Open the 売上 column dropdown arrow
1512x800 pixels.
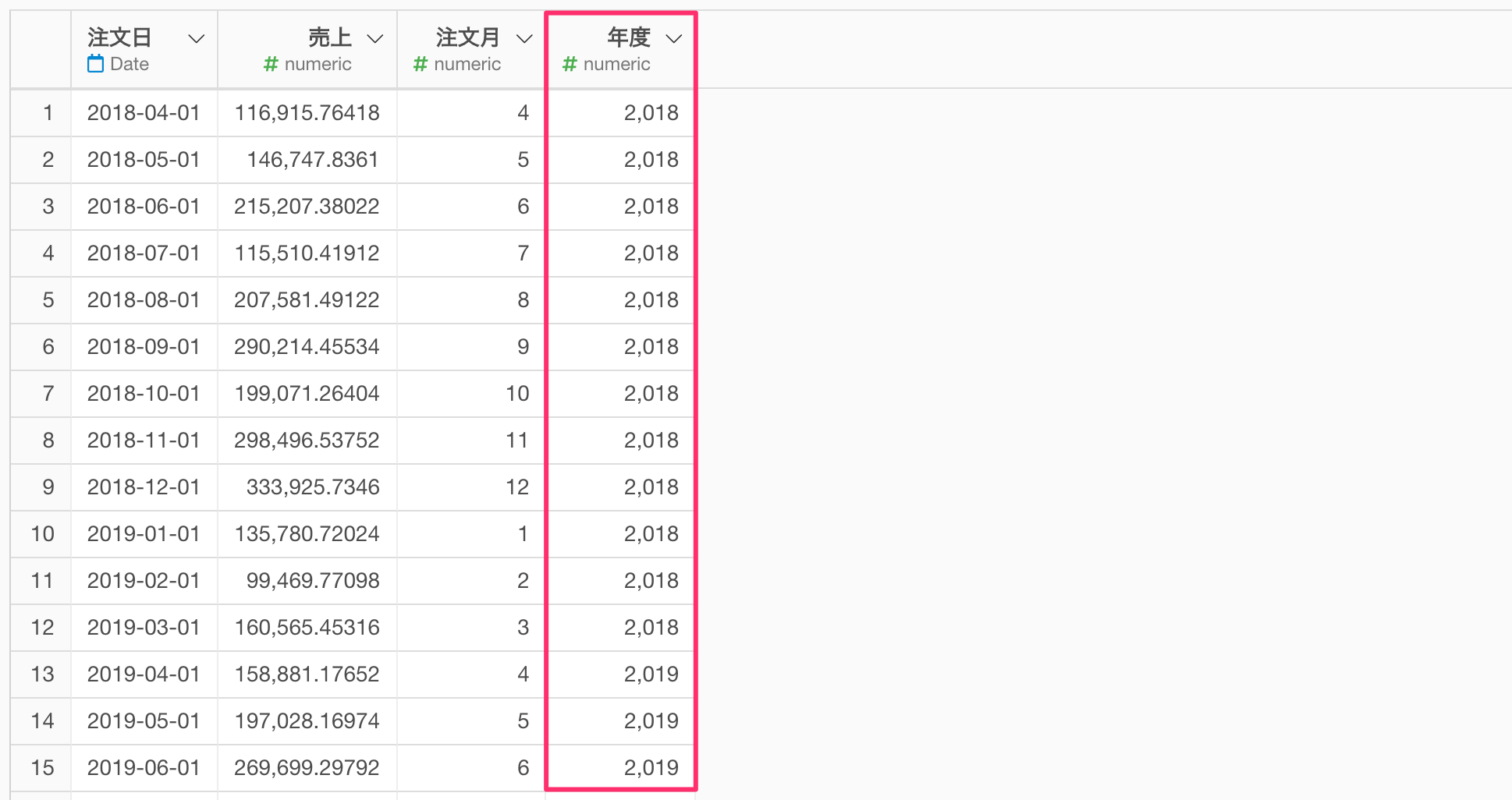coord(375,38)
